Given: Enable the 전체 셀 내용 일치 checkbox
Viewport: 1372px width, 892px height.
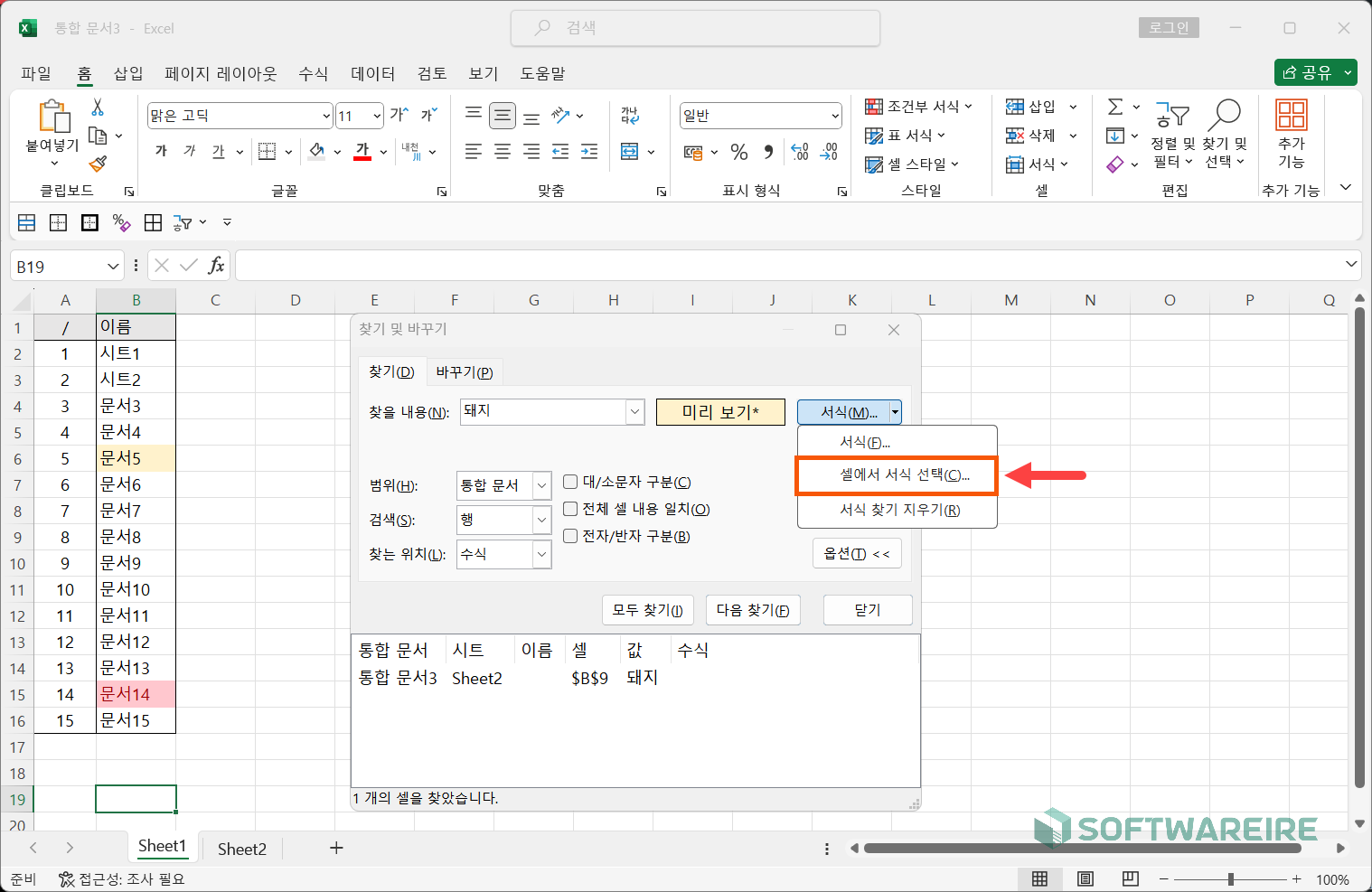Looking at the screenshot, I should pyautogui.click(x=570, y=509).
